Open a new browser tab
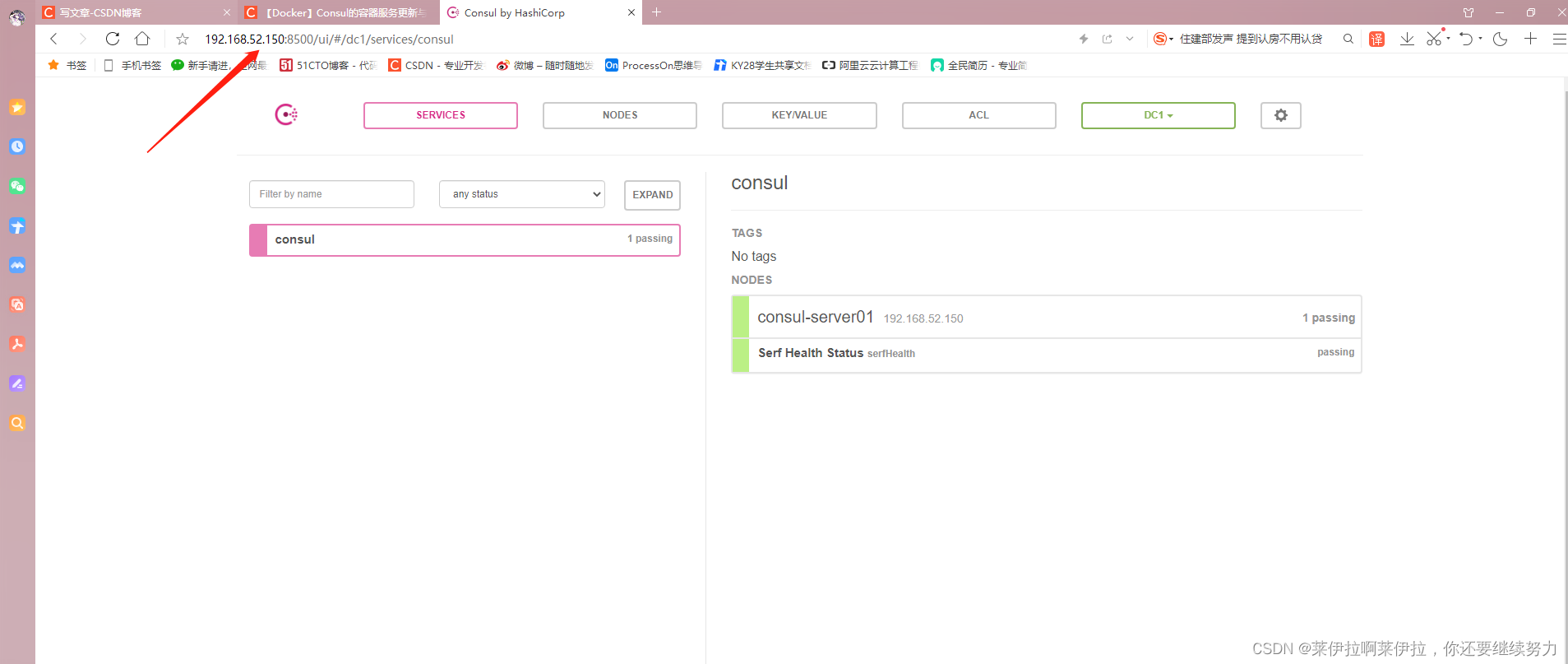Screen dimensions: 1568x664 [656, 12]
